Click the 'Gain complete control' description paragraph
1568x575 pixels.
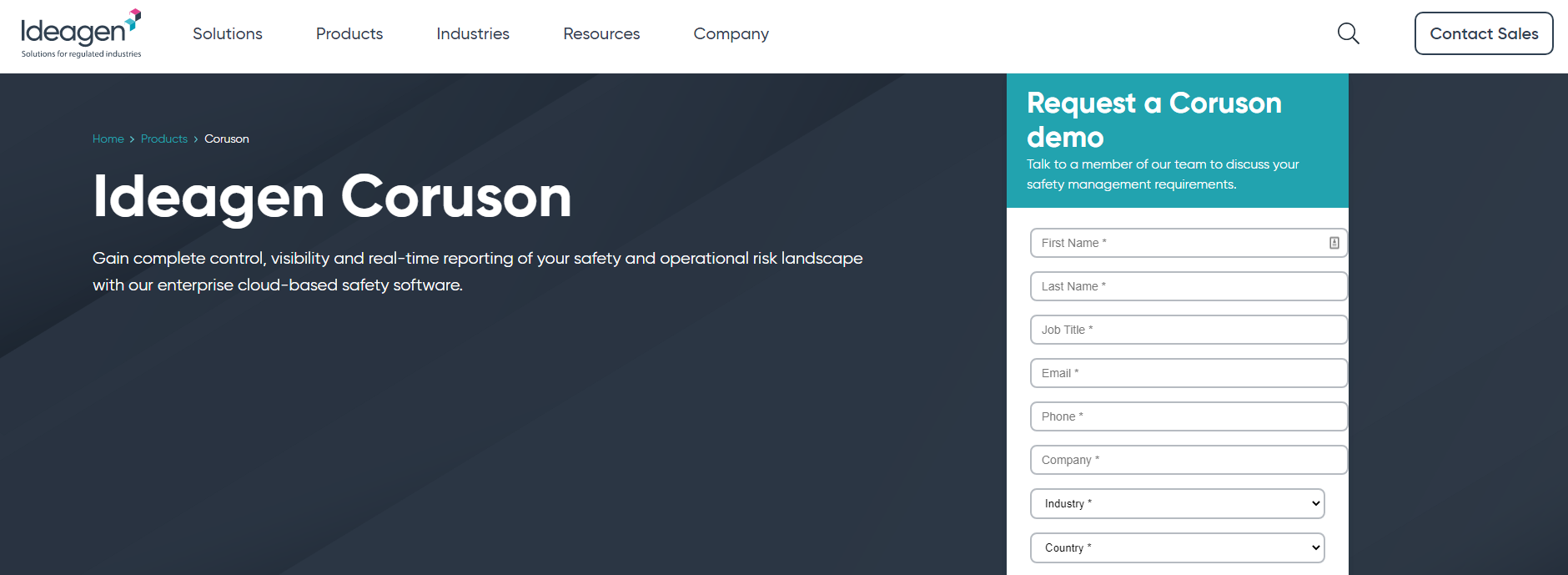tap(478, 271)
